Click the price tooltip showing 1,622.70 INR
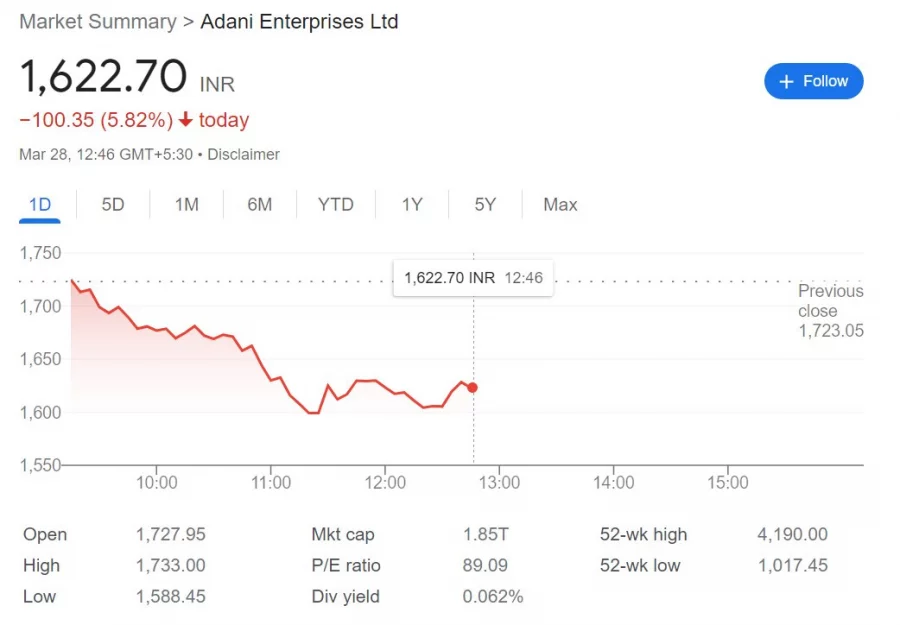This screenshot has height=625, width=900. coord(472,278)
